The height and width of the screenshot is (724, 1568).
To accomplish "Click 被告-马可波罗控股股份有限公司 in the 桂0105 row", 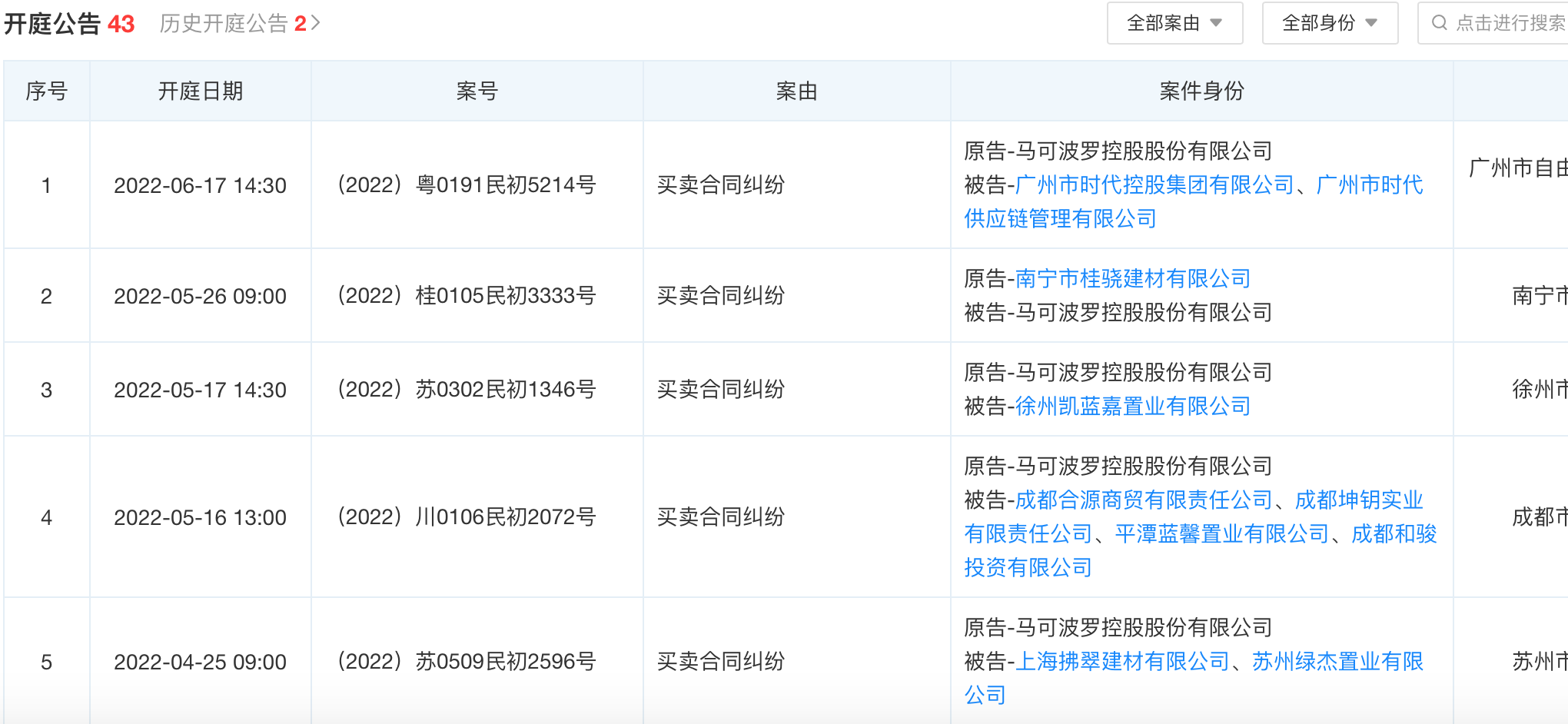I will tap(1118, 313).
